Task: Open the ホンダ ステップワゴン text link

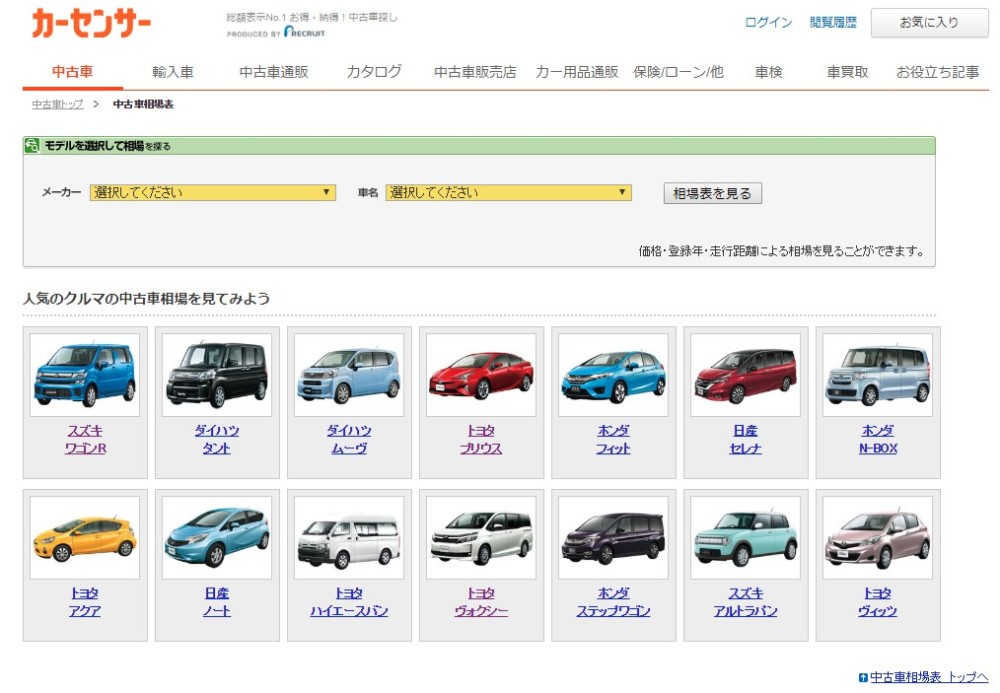Action: (x=613, y=602)
